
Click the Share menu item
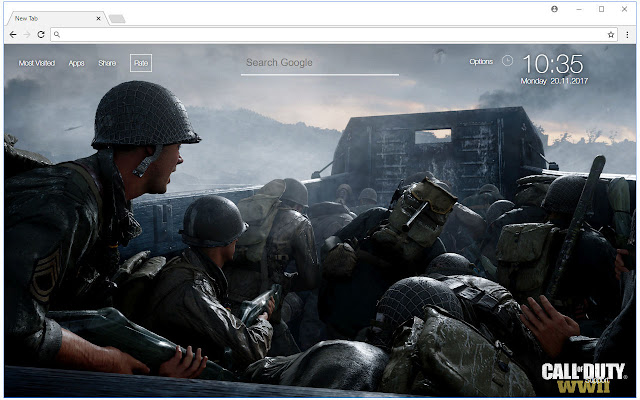[107, 63]
